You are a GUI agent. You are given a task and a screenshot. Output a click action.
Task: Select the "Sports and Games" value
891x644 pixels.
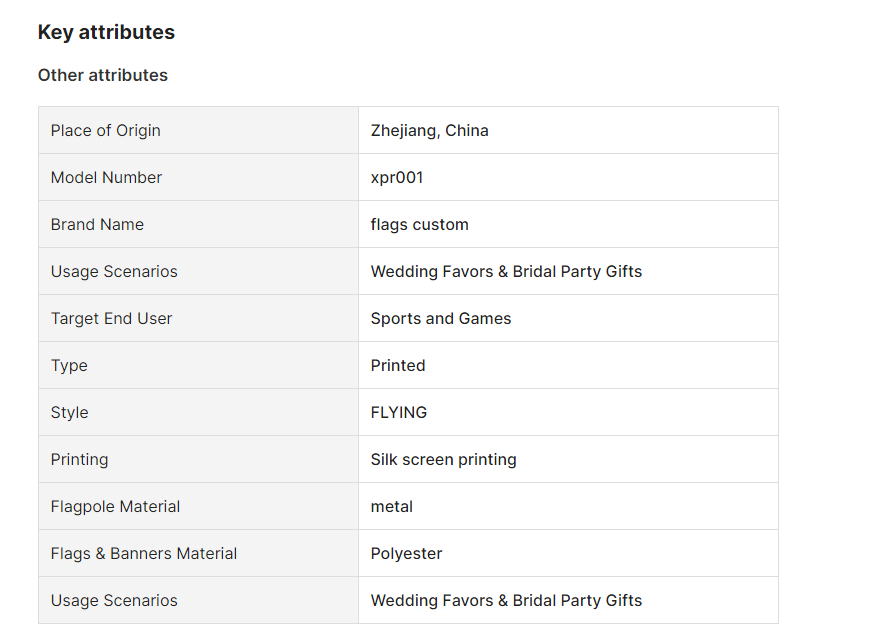coord(441,318)
